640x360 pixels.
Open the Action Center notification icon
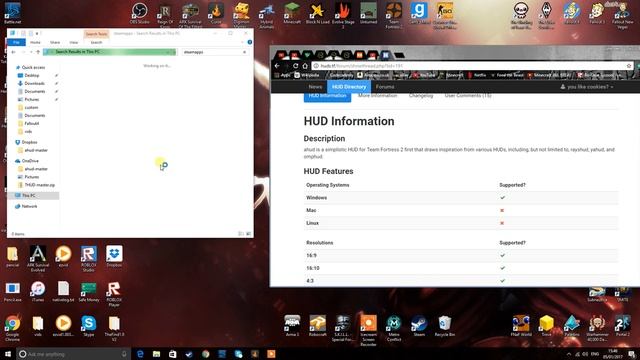point(631,354)
